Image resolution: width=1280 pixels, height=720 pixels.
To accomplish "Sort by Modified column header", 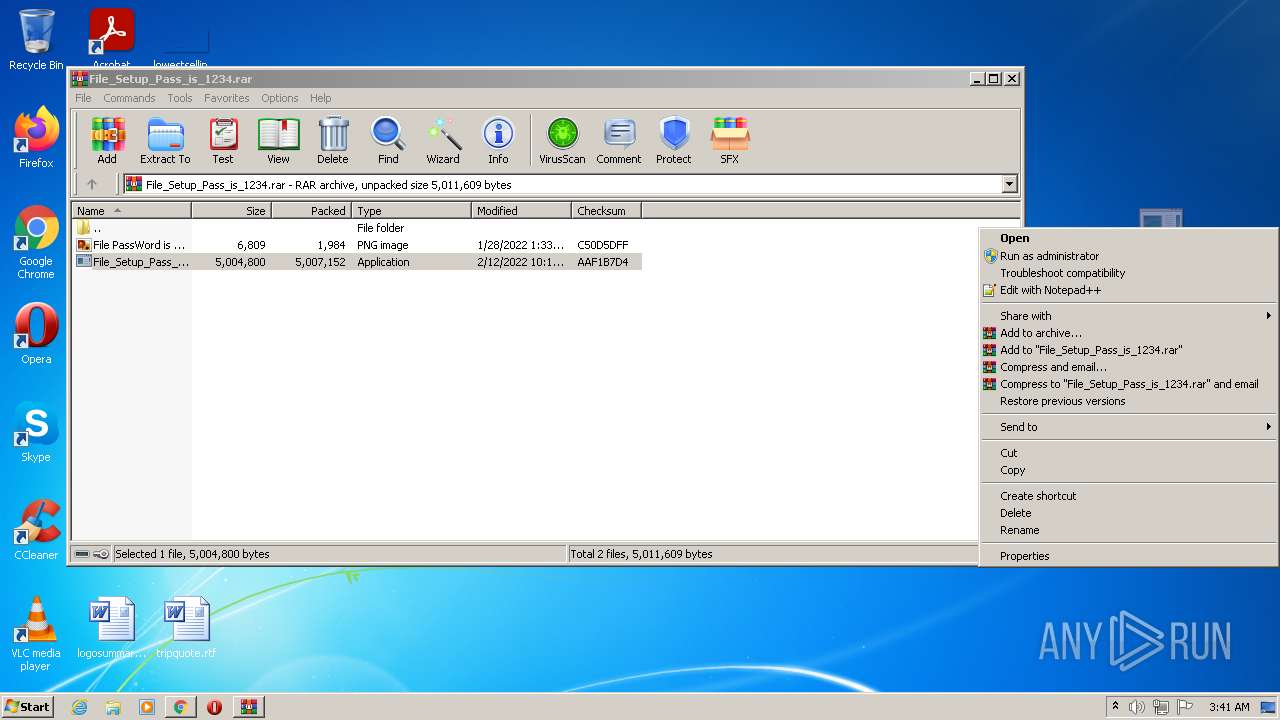I will click(x=521, y=211).
